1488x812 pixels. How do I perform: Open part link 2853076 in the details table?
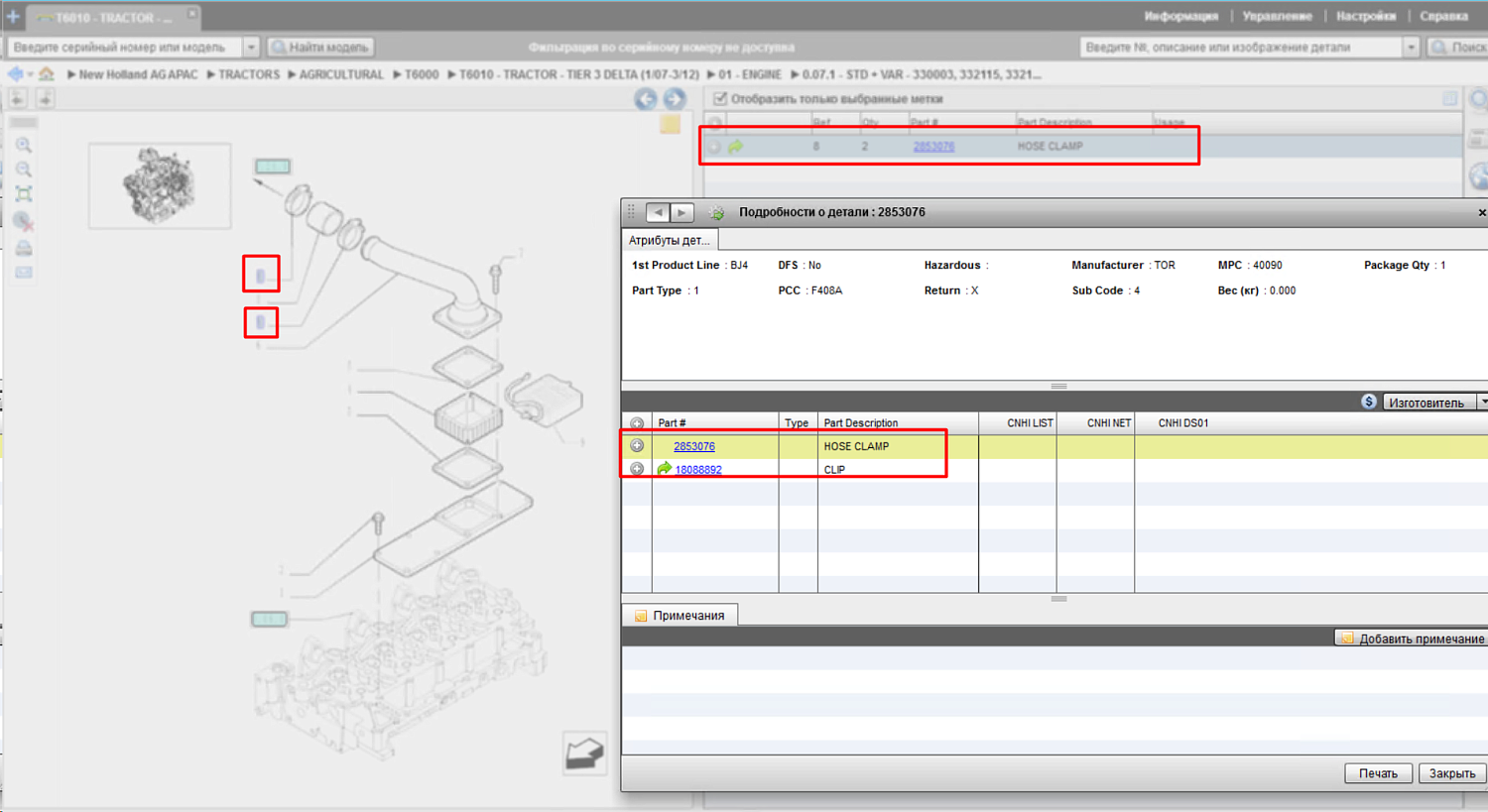pyautogui.click(x=694, y=446)
